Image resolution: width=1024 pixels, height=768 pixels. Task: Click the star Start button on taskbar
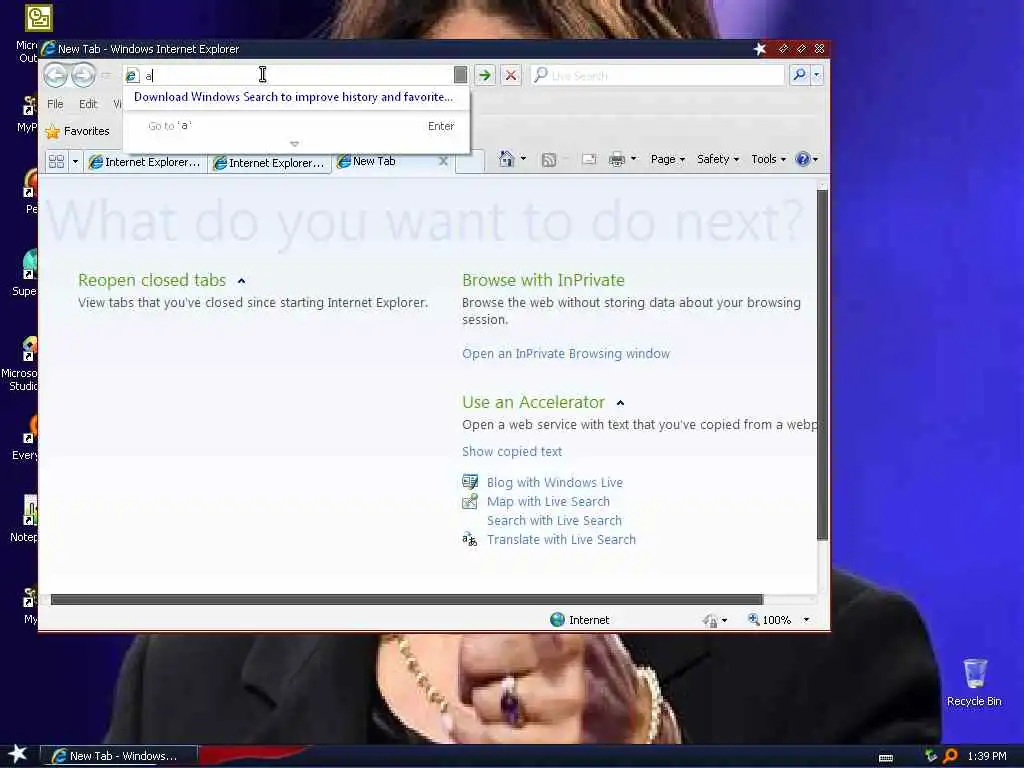(x=18, y=754)
